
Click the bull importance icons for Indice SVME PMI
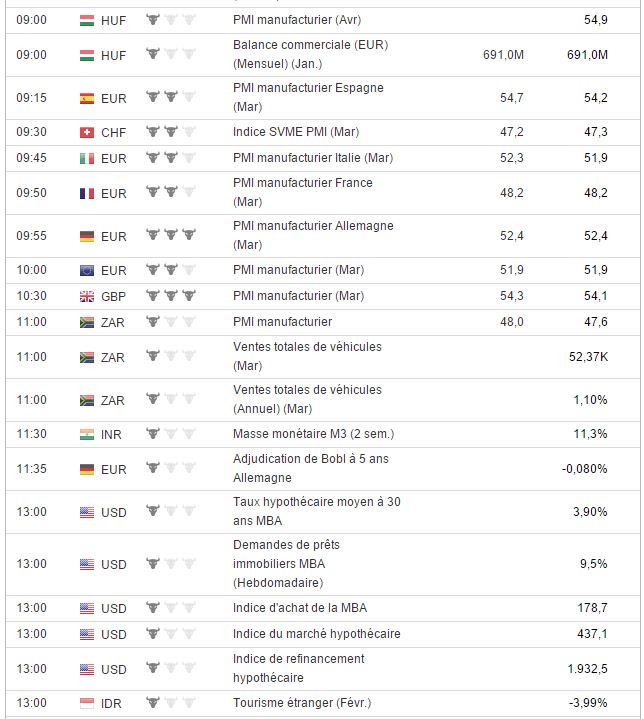(x=170, y=132)
